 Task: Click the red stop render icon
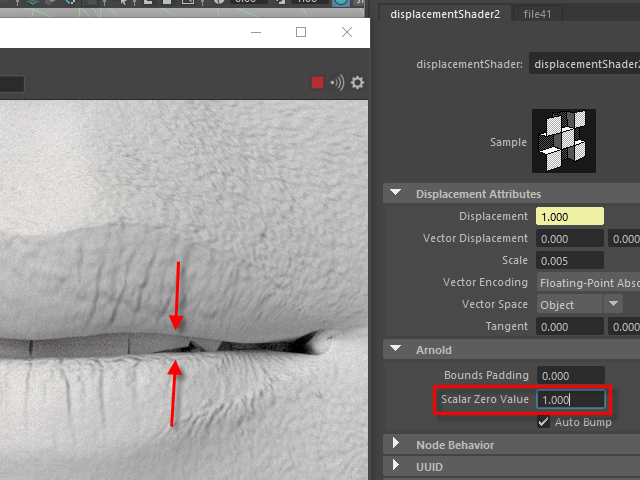(x=317, y=83)
